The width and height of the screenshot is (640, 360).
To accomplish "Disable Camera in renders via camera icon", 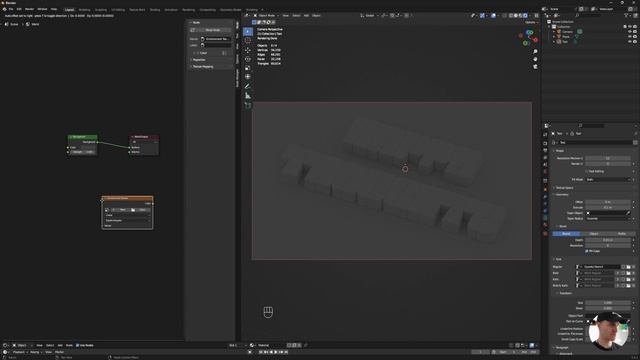I will tap(635, 31).
